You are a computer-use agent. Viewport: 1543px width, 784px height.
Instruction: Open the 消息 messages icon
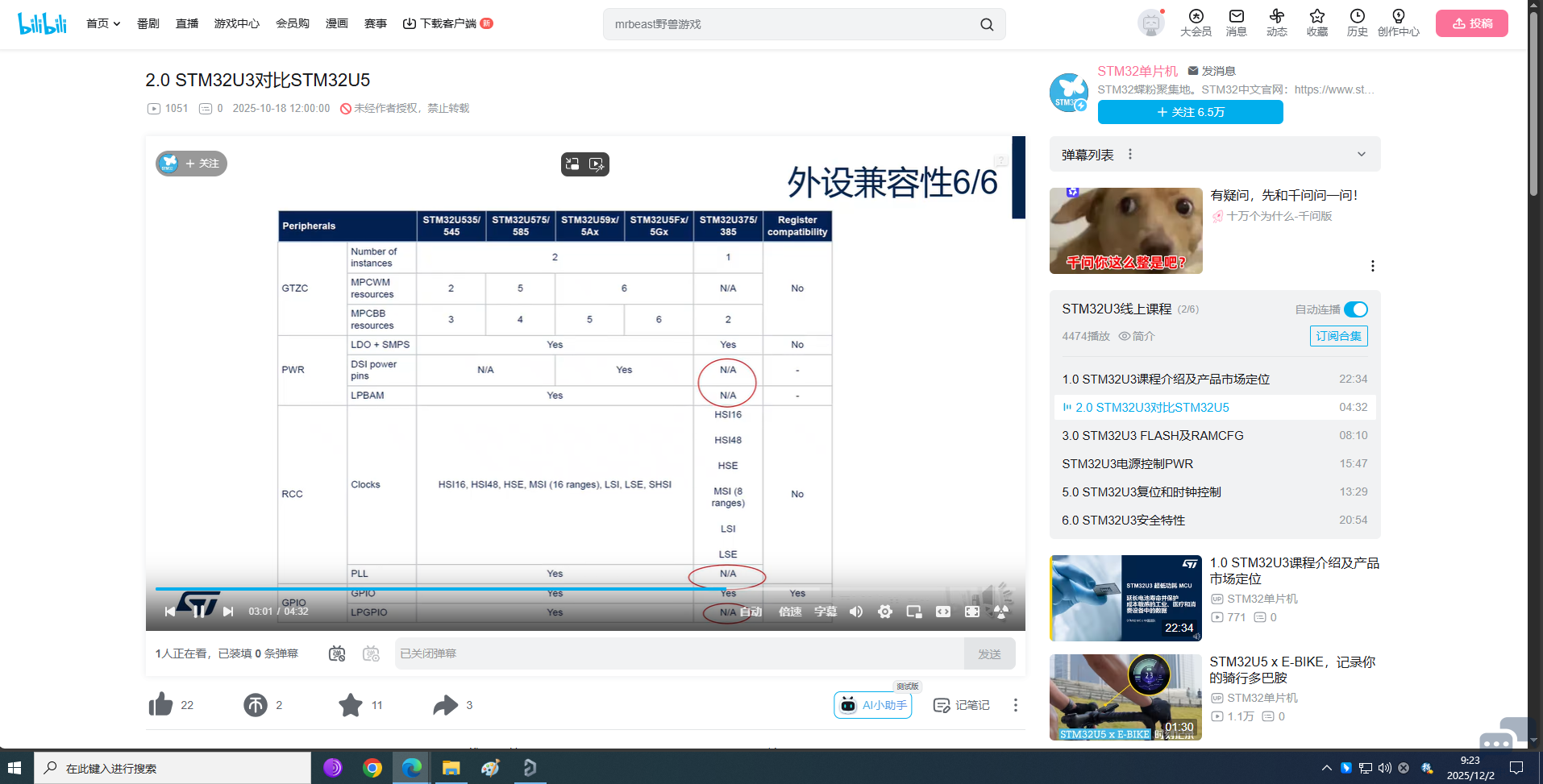point(1237,23)
